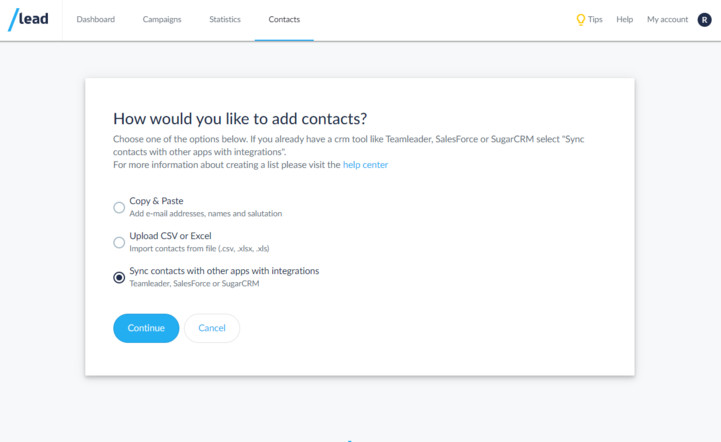Click the Teamleader, SalesForce or SugarCRM description
This screenshot has width=721, height=442.
(194, 284)
